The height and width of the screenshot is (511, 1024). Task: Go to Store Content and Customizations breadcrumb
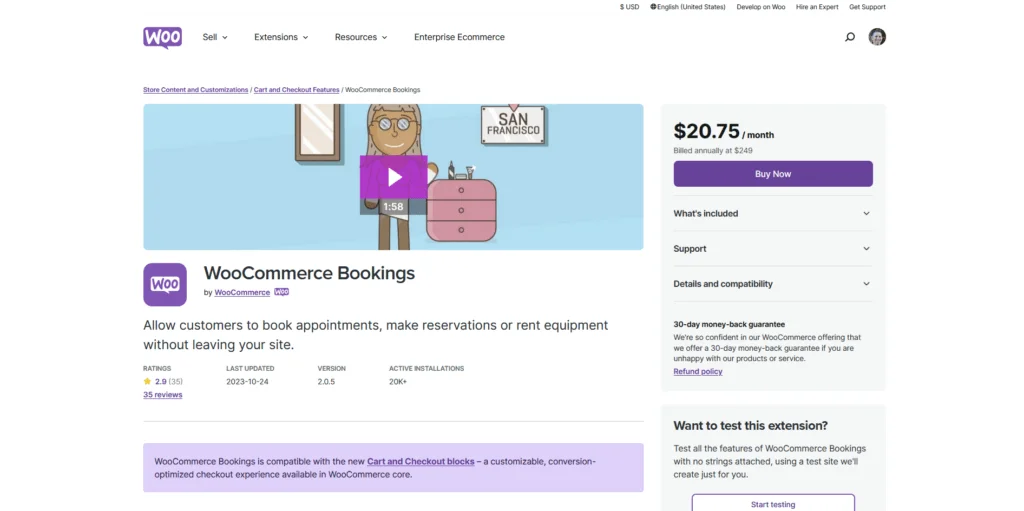[196, 90]
